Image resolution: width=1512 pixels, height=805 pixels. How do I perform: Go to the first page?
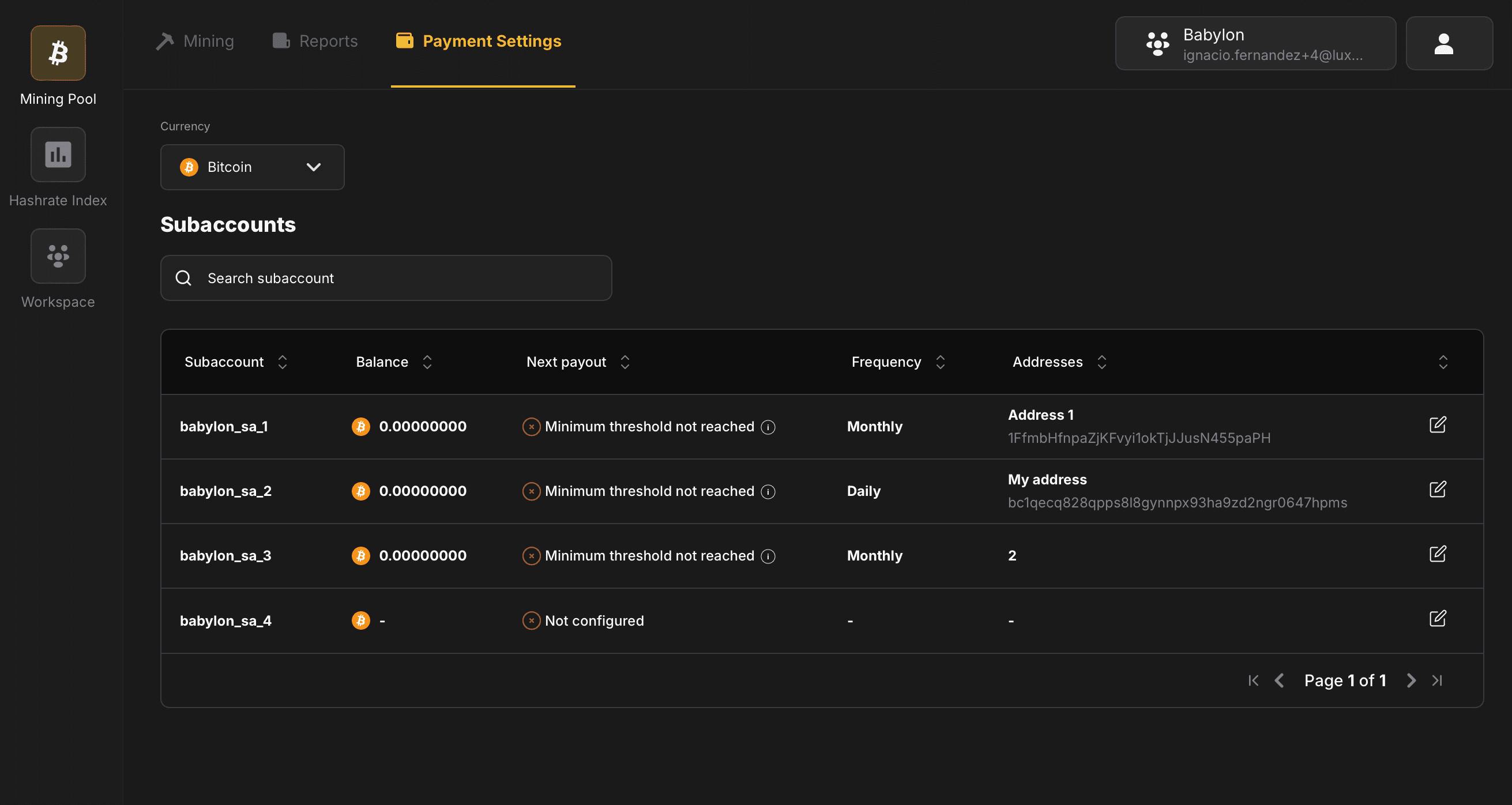click(1253, 680)
